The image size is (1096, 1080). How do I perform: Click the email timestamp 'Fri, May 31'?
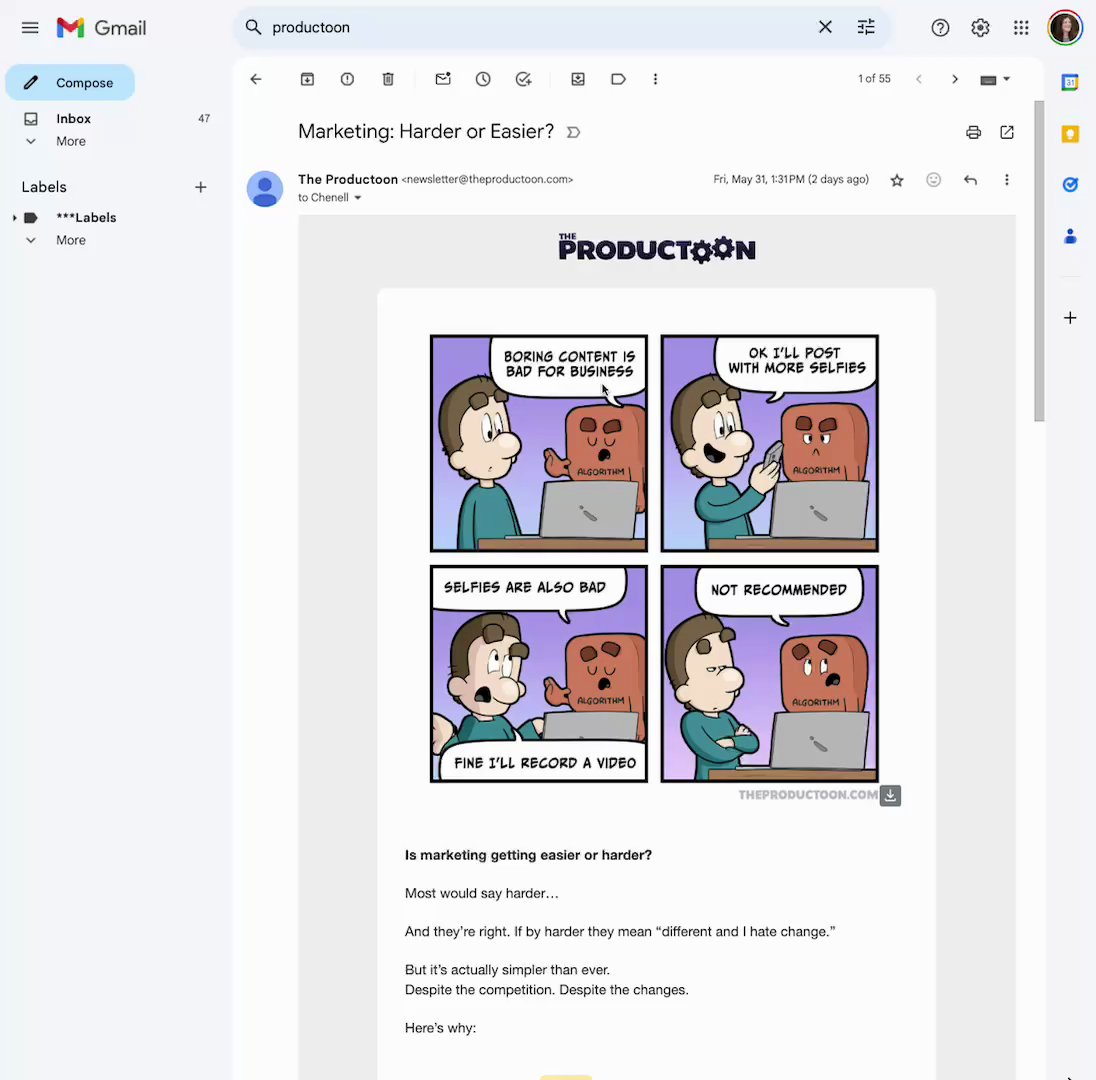[791, 180]
